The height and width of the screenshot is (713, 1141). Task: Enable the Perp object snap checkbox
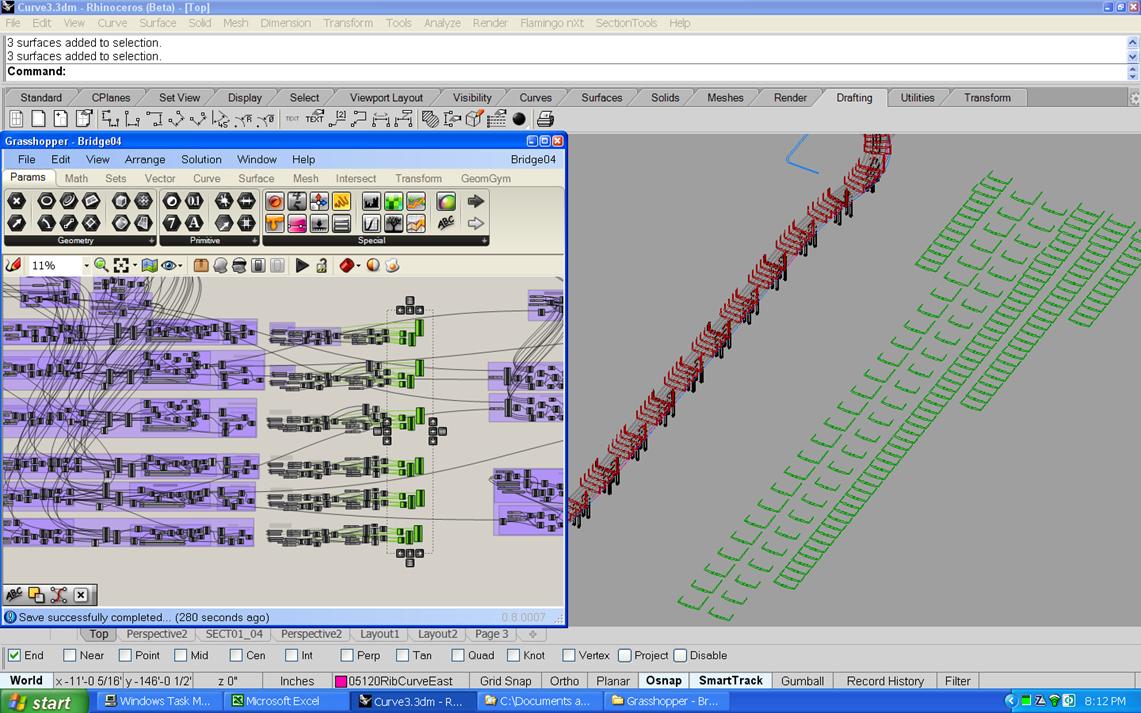tap(347, 656)
